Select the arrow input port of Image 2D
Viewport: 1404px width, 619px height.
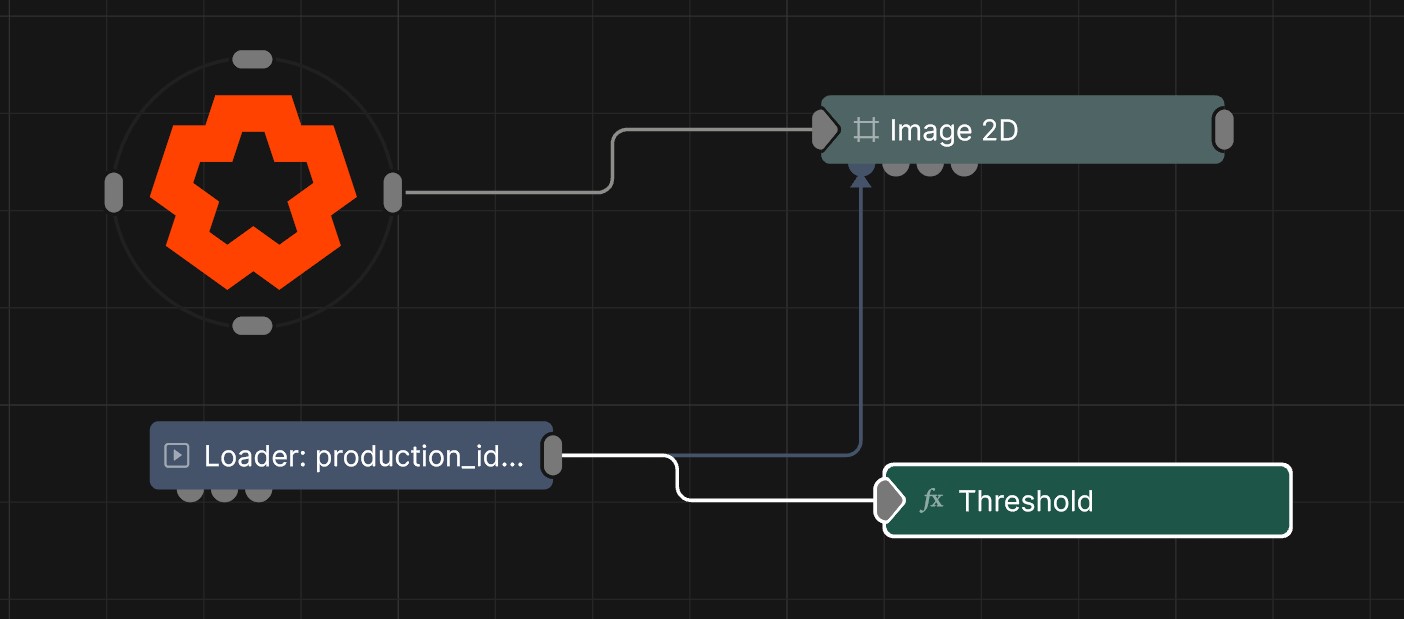click(826, 129)
